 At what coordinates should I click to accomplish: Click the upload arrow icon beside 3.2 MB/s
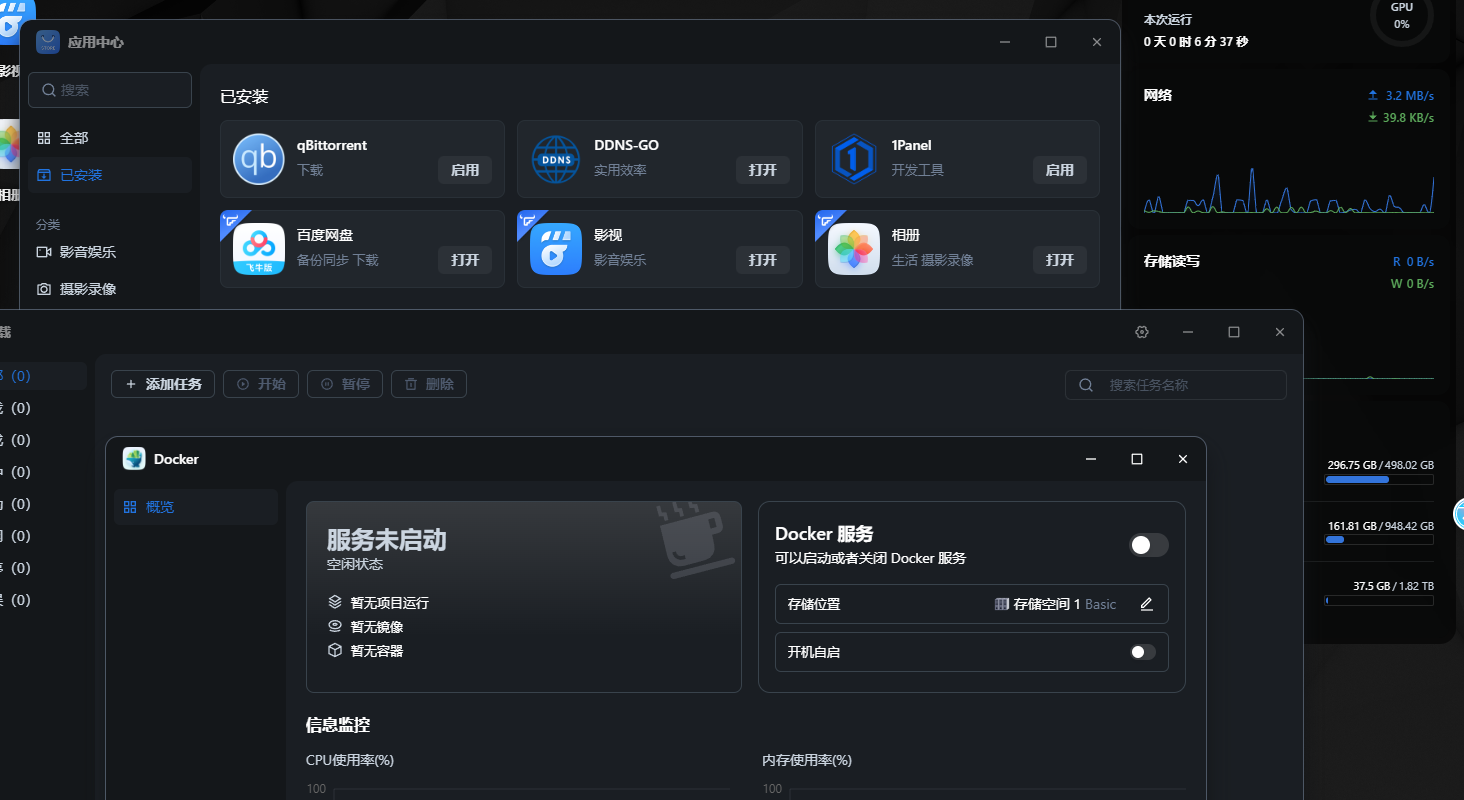(x=1373, y=96)
